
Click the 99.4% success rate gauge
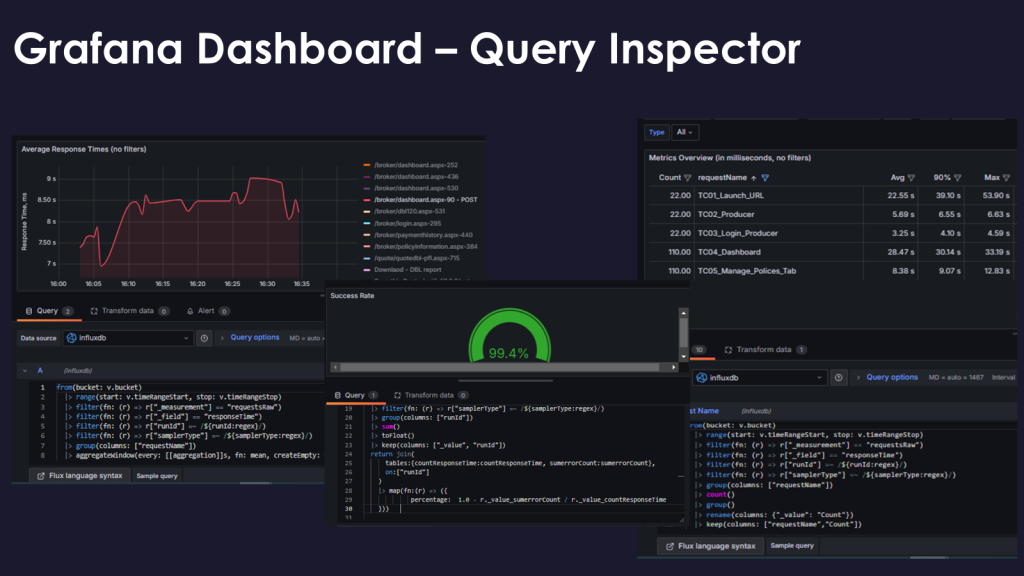point(509,336)
